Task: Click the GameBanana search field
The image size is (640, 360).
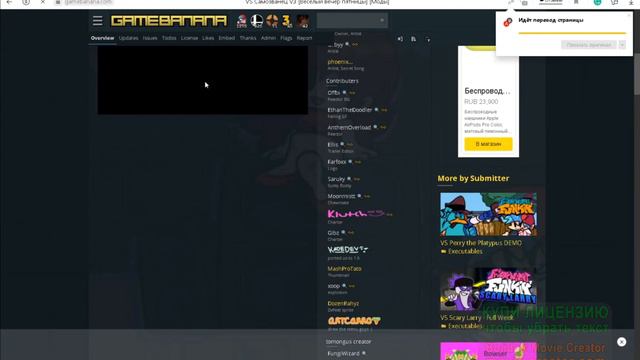Action: (352, 20)
